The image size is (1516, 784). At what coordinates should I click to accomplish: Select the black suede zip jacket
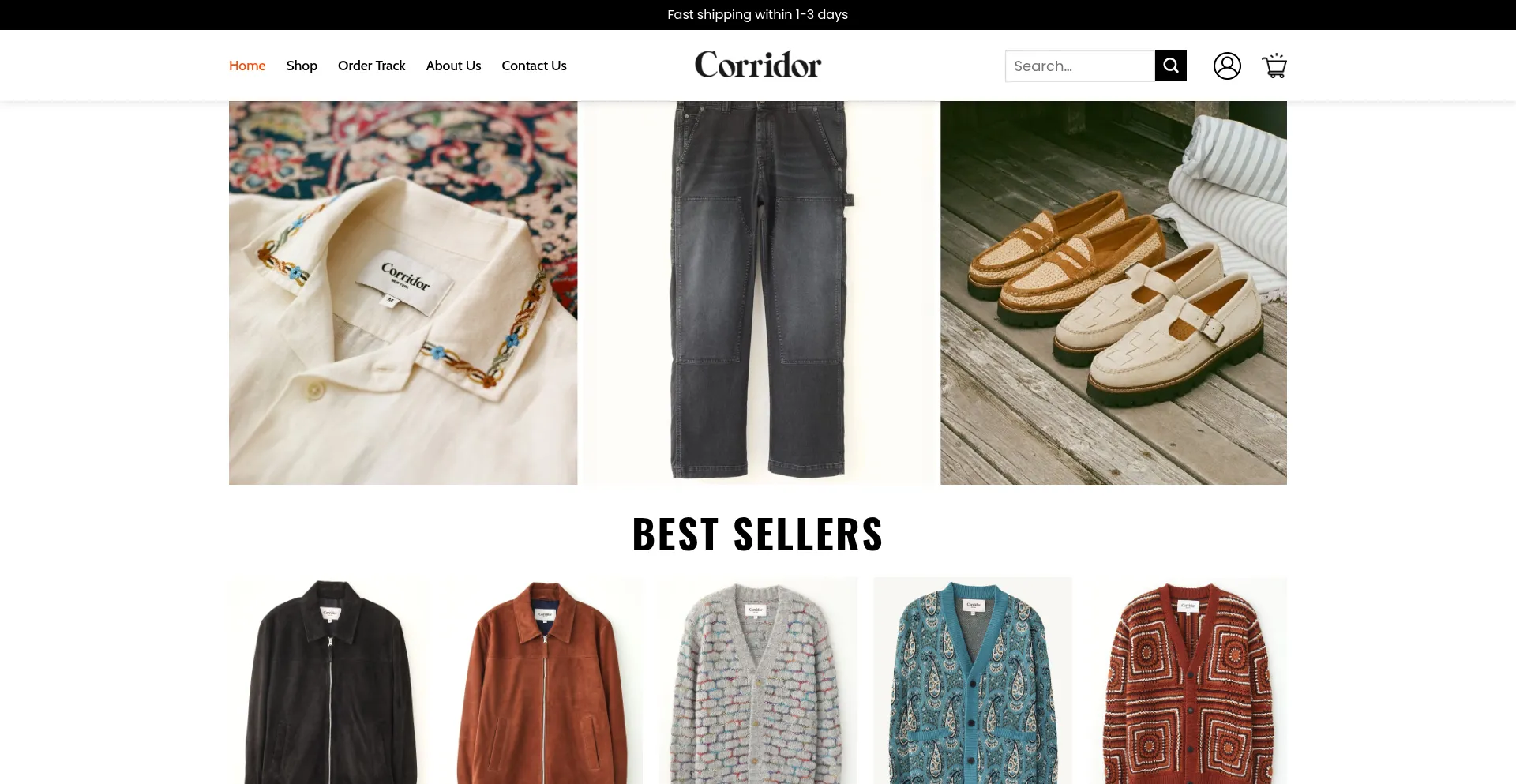pyautogui.click(x=328, y=681)
